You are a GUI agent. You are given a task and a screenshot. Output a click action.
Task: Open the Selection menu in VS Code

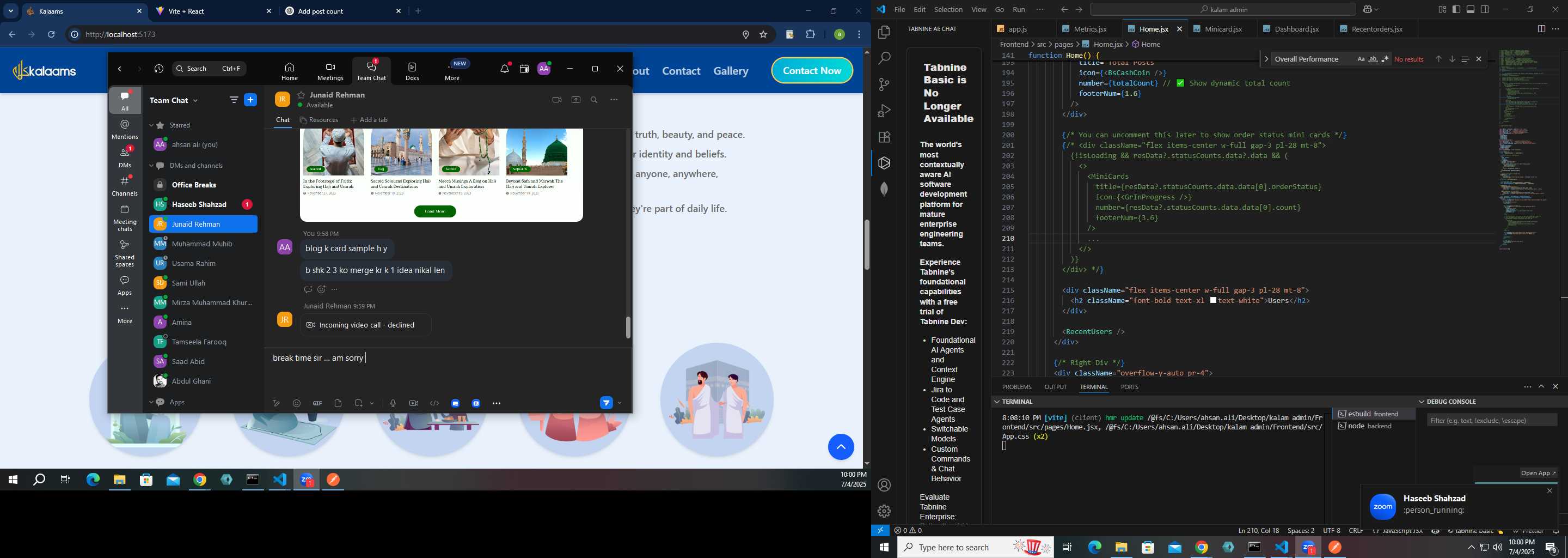coord(948,10)
